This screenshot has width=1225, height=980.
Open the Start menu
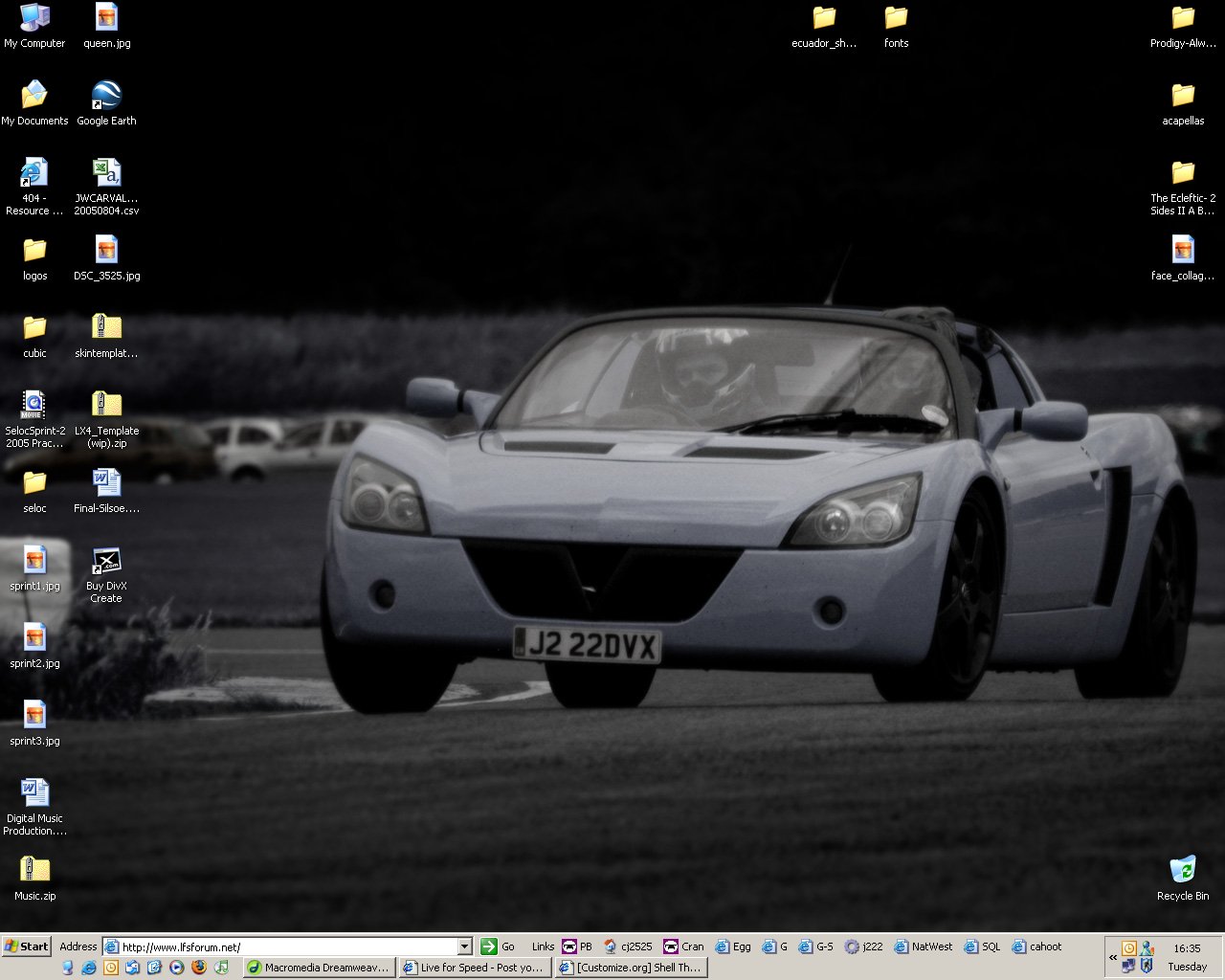pos(26,947)
